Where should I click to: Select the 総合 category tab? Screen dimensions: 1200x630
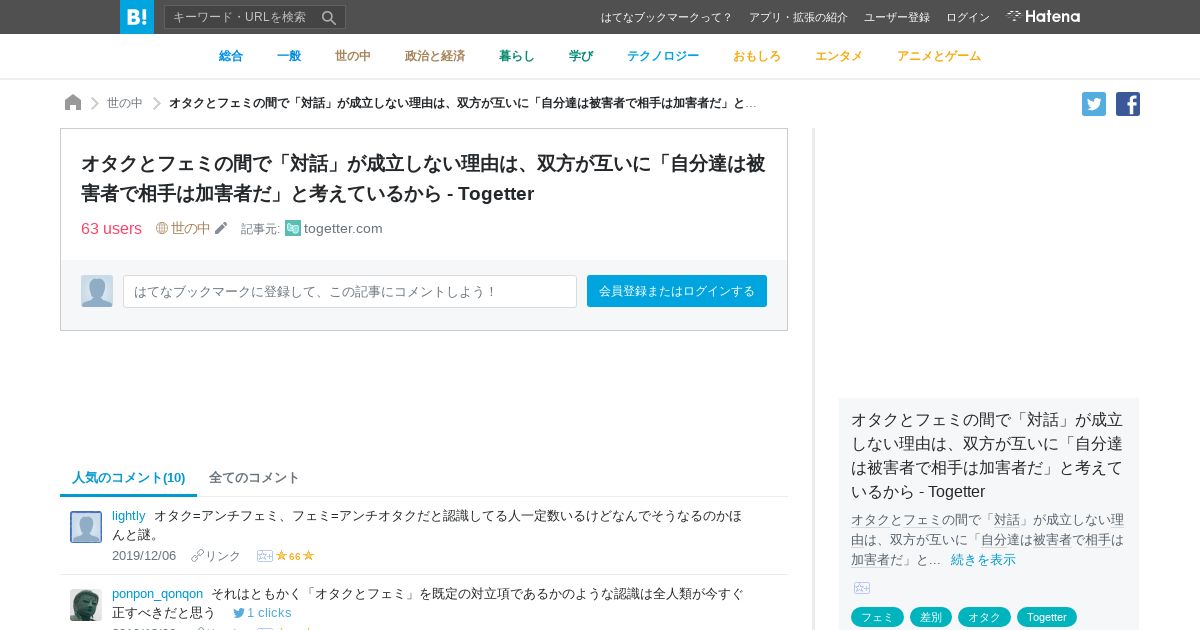[x=231, y=56]
